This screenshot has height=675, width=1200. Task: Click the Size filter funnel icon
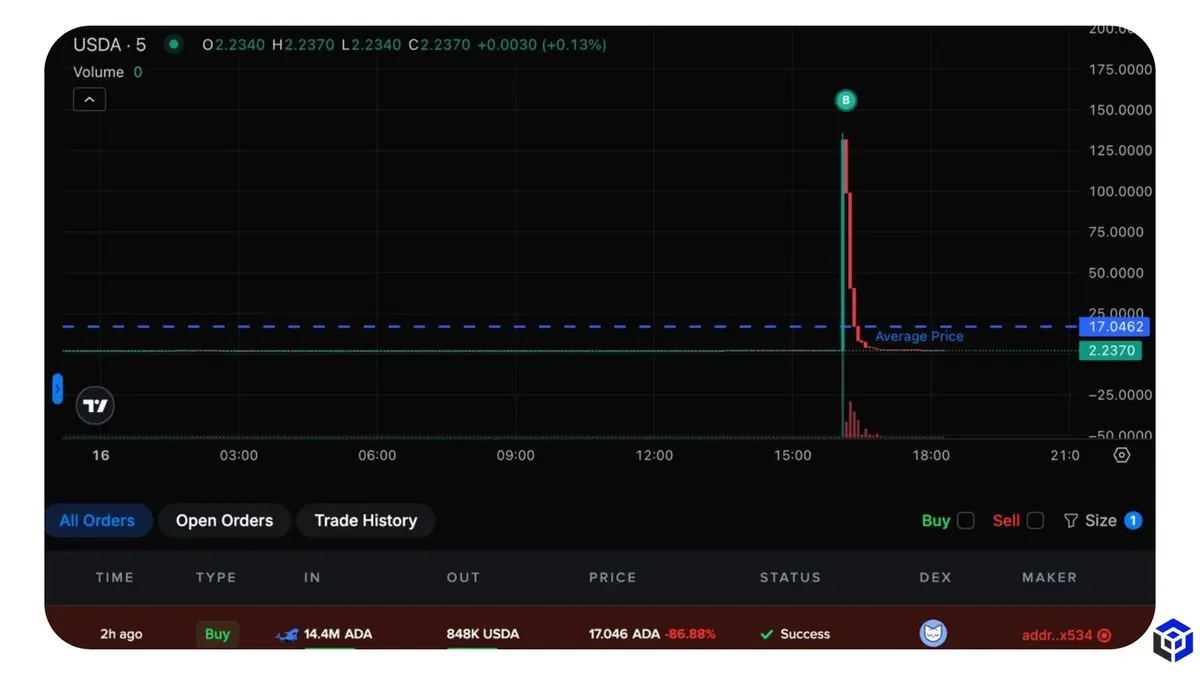click(x=1071, y=521)
